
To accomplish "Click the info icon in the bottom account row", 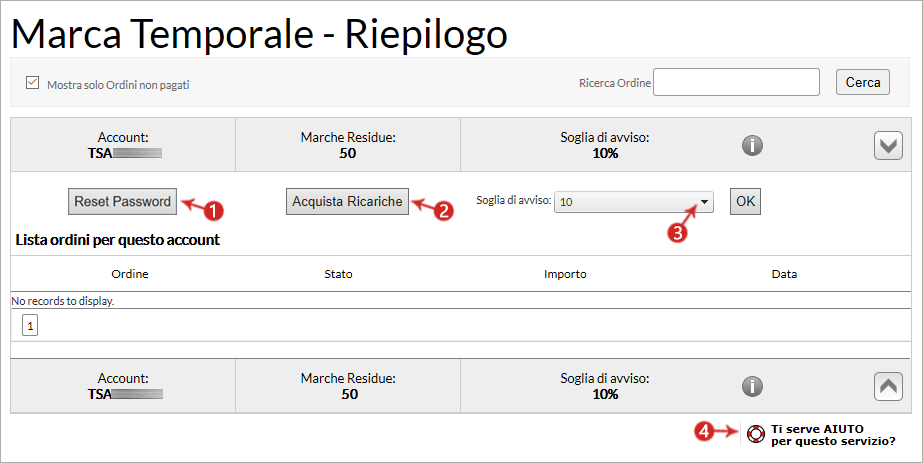I will pos(752,387).
